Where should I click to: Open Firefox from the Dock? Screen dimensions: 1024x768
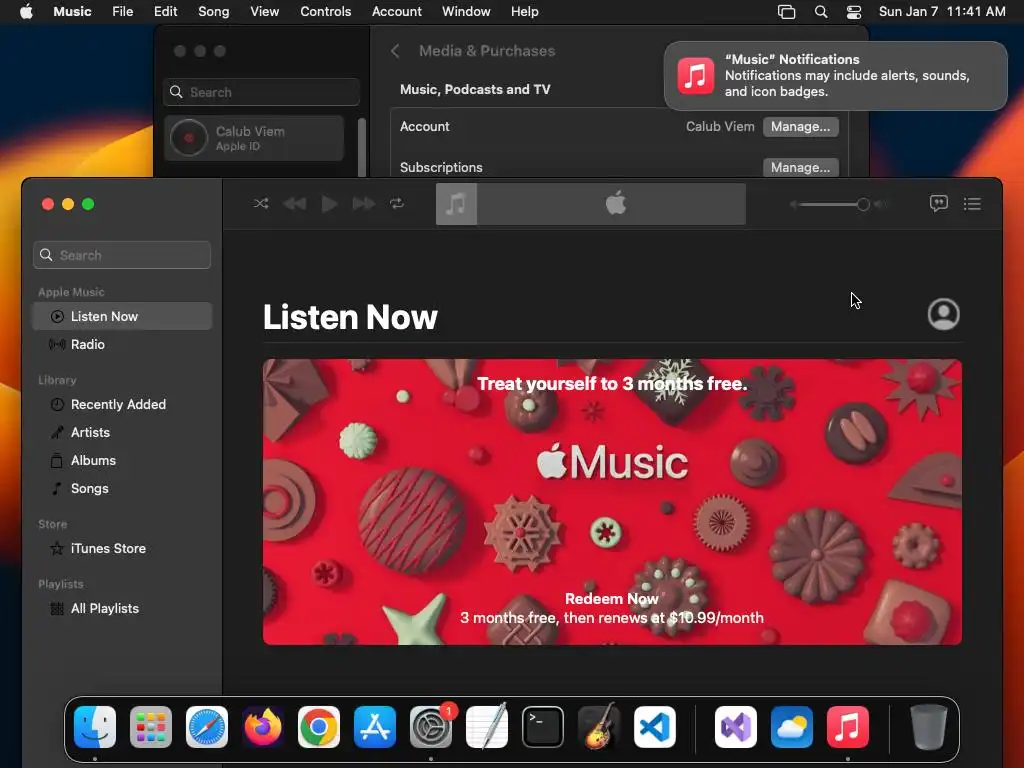point(263,727)
